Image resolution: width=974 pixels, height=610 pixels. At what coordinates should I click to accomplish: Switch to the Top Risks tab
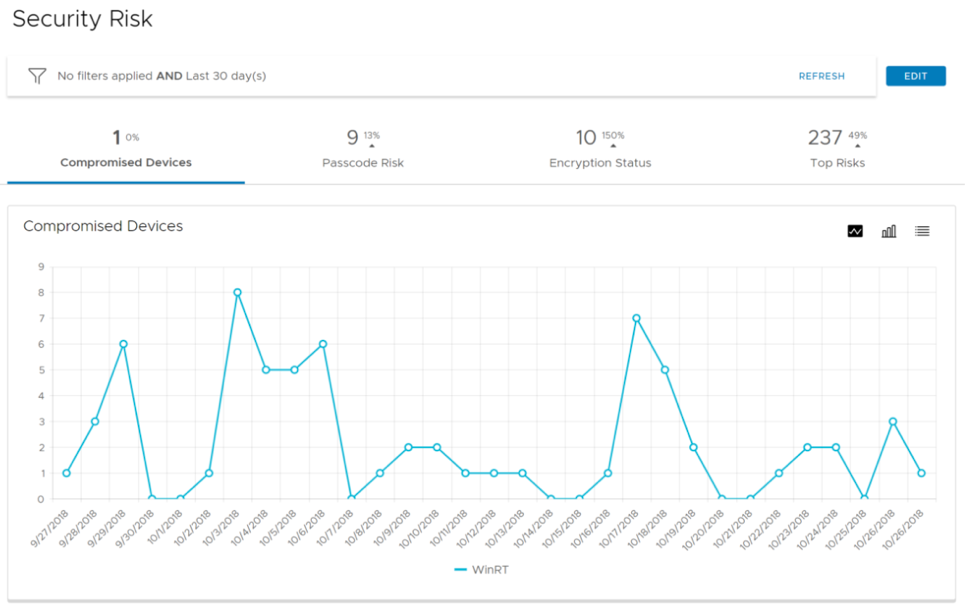coord(837,150)
